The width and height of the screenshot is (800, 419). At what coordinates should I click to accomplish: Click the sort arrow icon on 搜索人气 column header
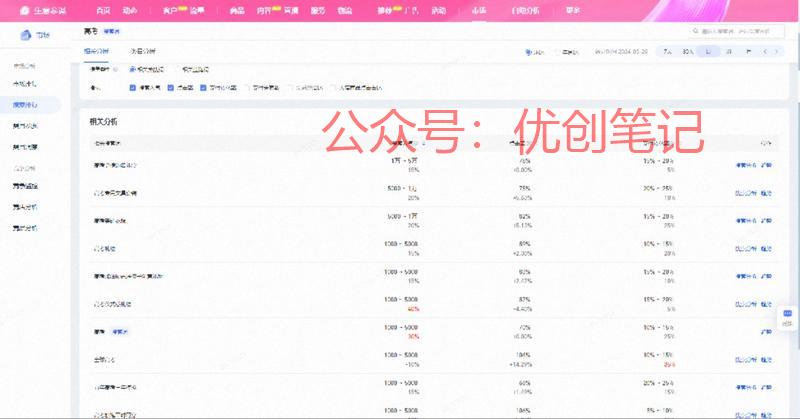tap(423, 143)
